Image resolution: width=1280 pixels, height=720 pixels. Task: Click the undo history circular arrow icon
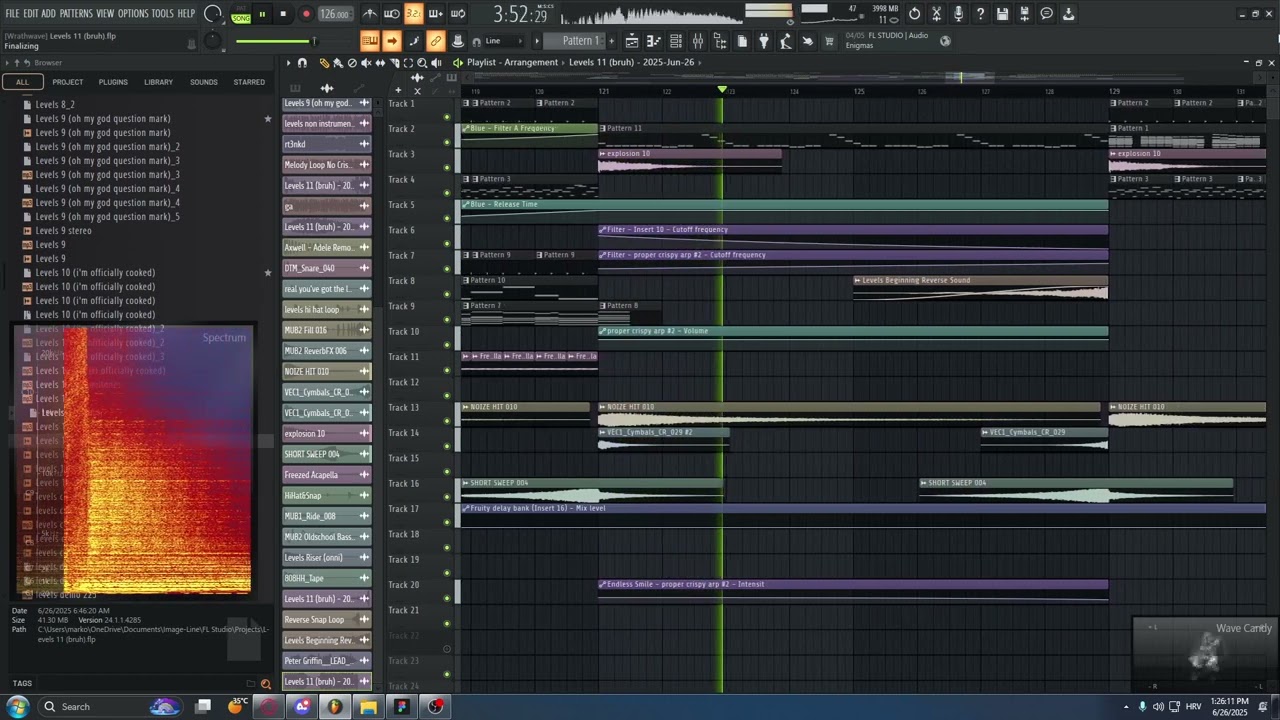(914, 14)
